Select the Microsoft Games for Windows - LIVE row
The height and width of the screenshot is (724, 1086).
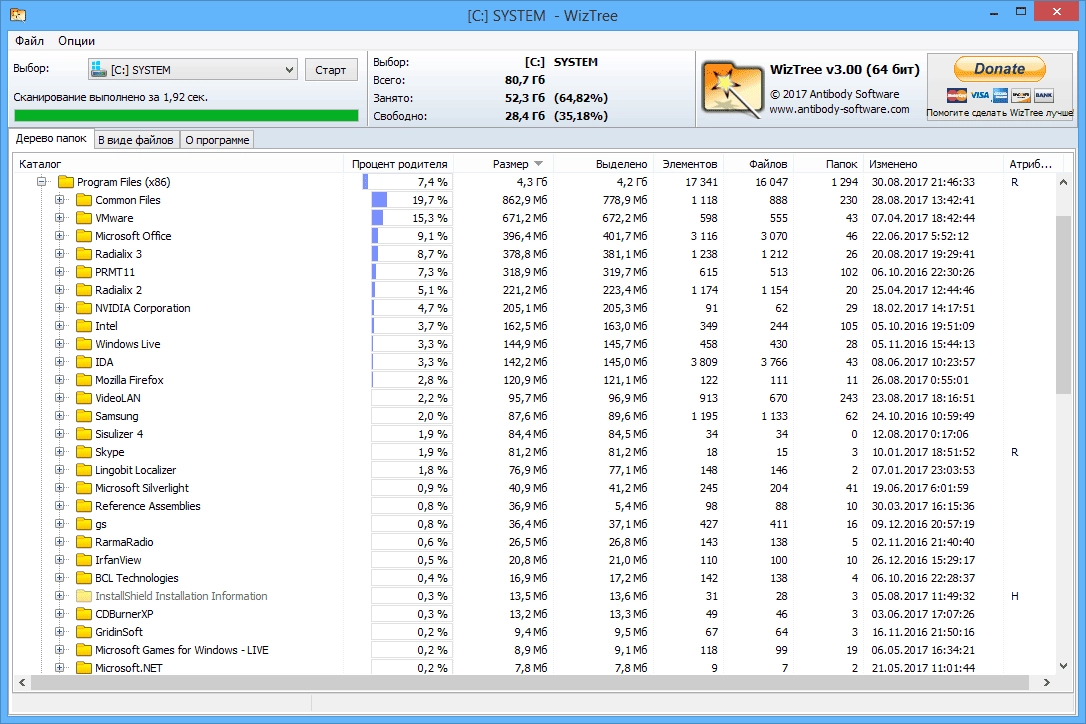tap(533, 651)
